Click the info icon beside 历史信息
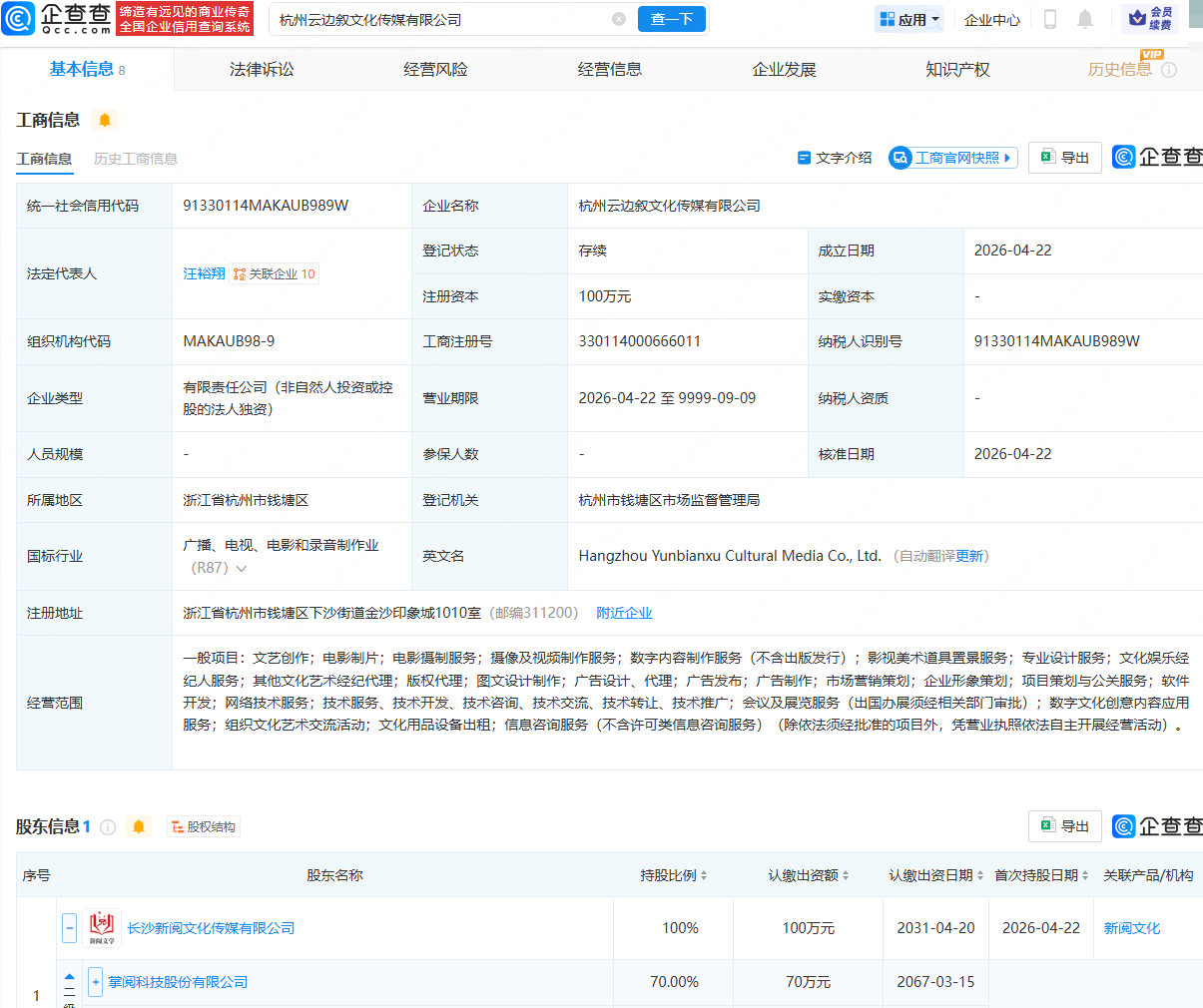Image resolution: width=1203 pixels, height=1008 pixels. click(x=1169, y=70)
